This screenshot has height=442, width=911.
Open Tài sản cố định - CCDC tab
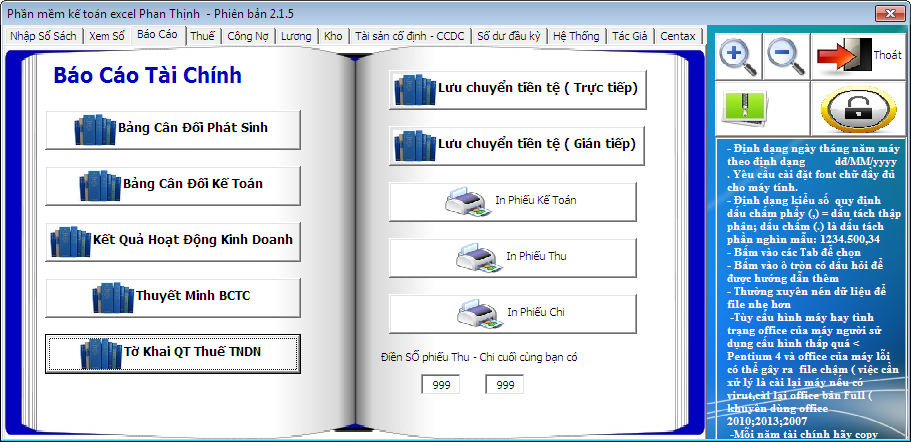pyautogui.click(x=410, y=36)
